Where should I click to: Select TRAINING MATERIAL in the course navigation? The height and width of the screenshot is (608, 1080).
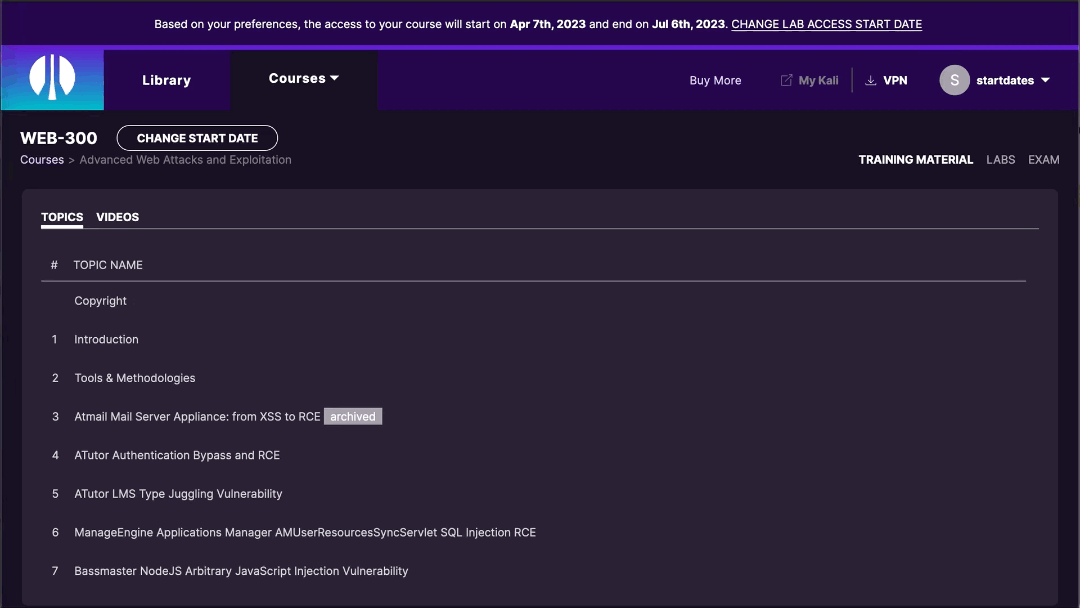(915, 159)
